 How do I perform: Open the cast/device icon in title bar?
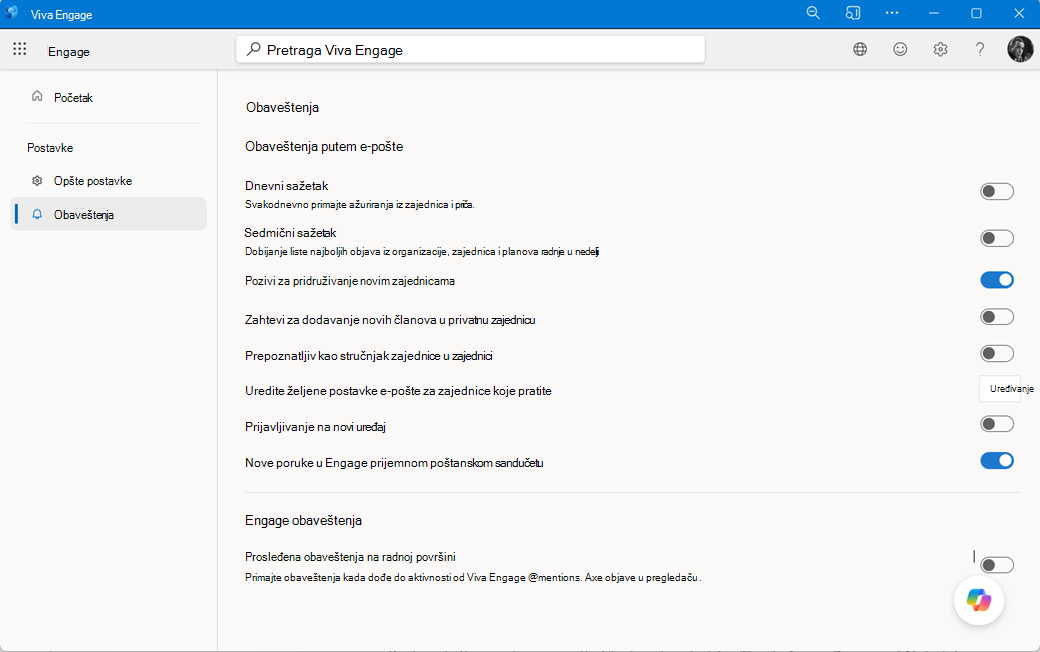pos(853,13)
